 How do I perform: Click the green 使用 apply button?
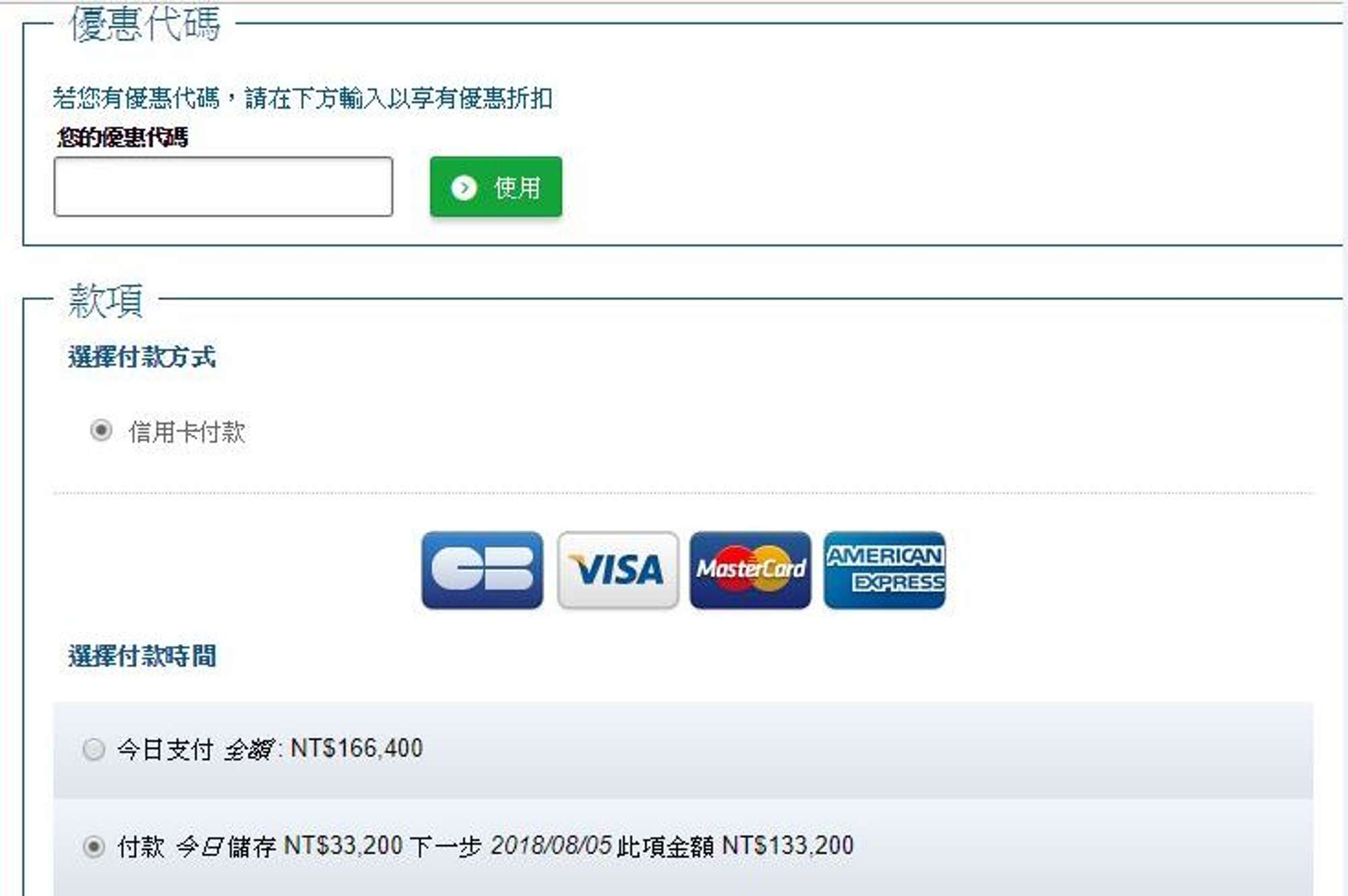point(495,187)
